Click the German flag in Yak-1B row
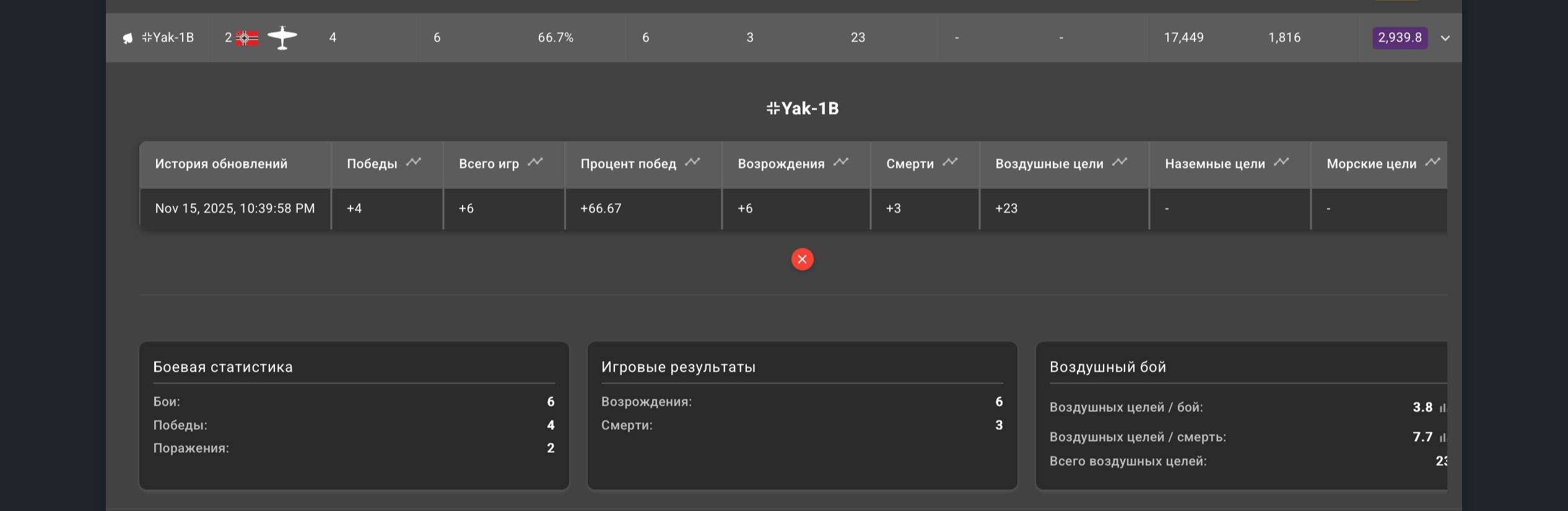The image size is (1568, 511). 247,38
